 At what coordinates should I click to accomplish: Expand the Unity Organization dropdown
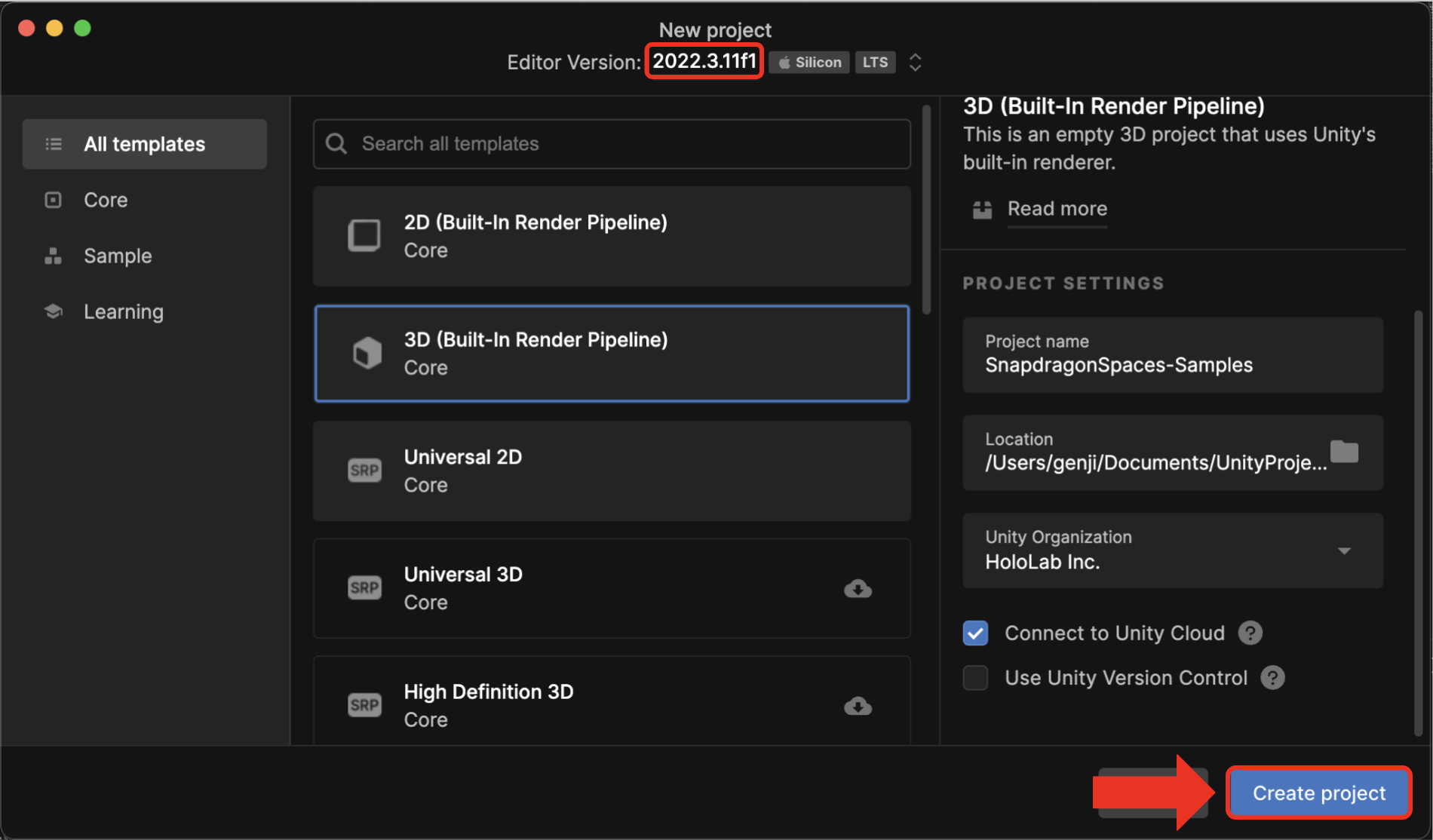tap(1344, 550)
